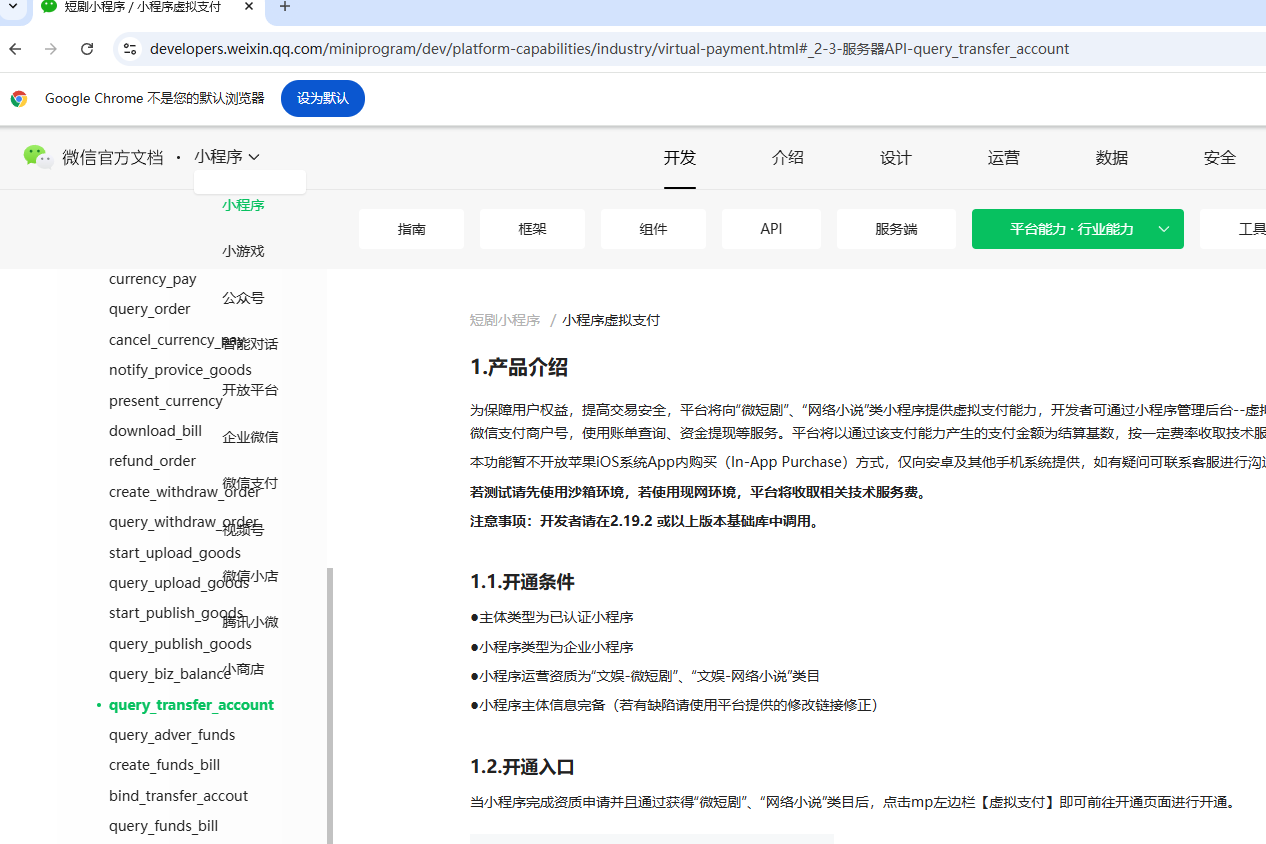Image resolution: width=1266 pixels, height=844 pixels.
Task: Click the 1.产品介绍 heading
Action: 519,367
